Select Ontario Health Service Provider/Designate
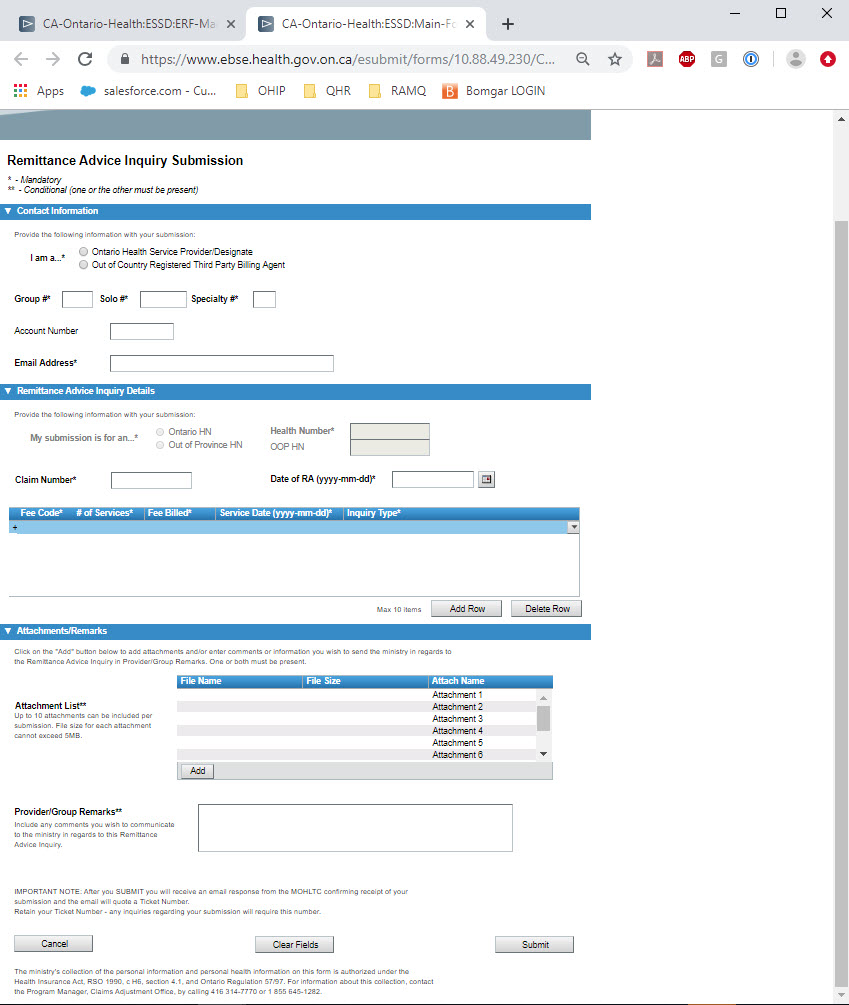 [82, 252]
